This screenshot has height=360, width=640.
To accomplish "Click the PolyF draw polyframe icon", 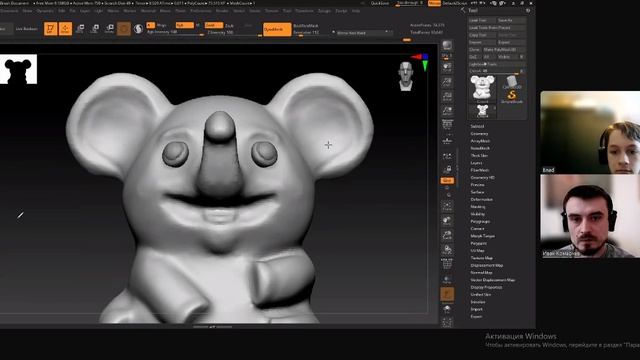I will (447, 264).
